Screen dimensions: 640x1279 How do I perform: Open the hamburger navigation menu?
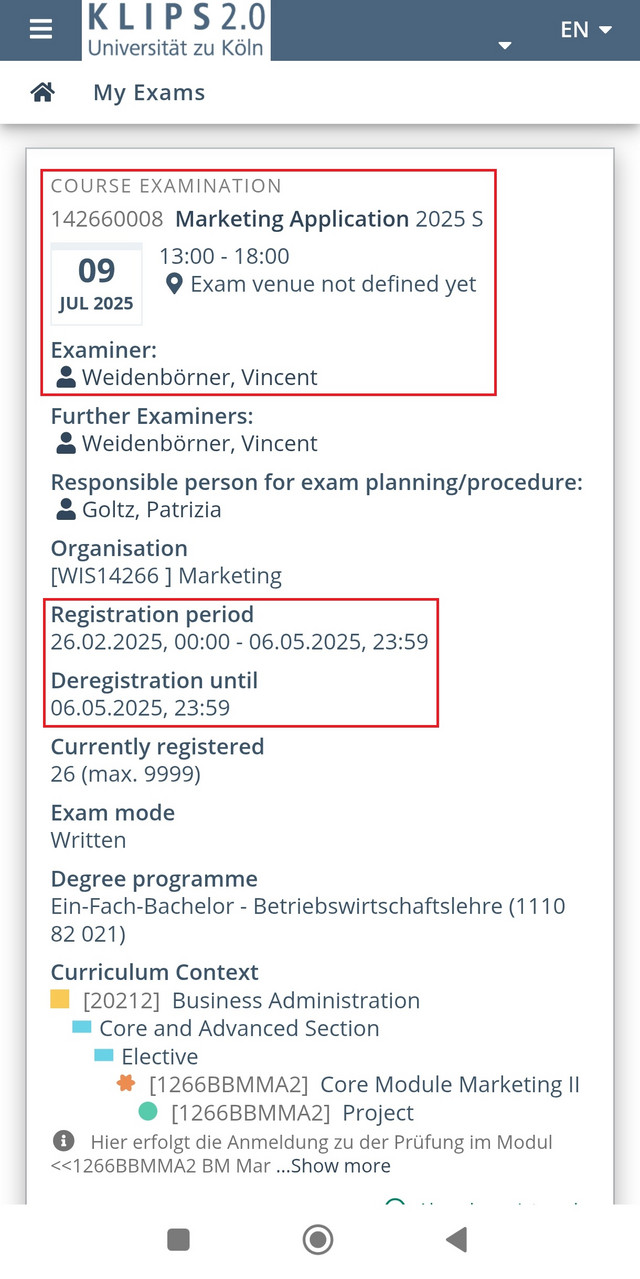(40, 29)
